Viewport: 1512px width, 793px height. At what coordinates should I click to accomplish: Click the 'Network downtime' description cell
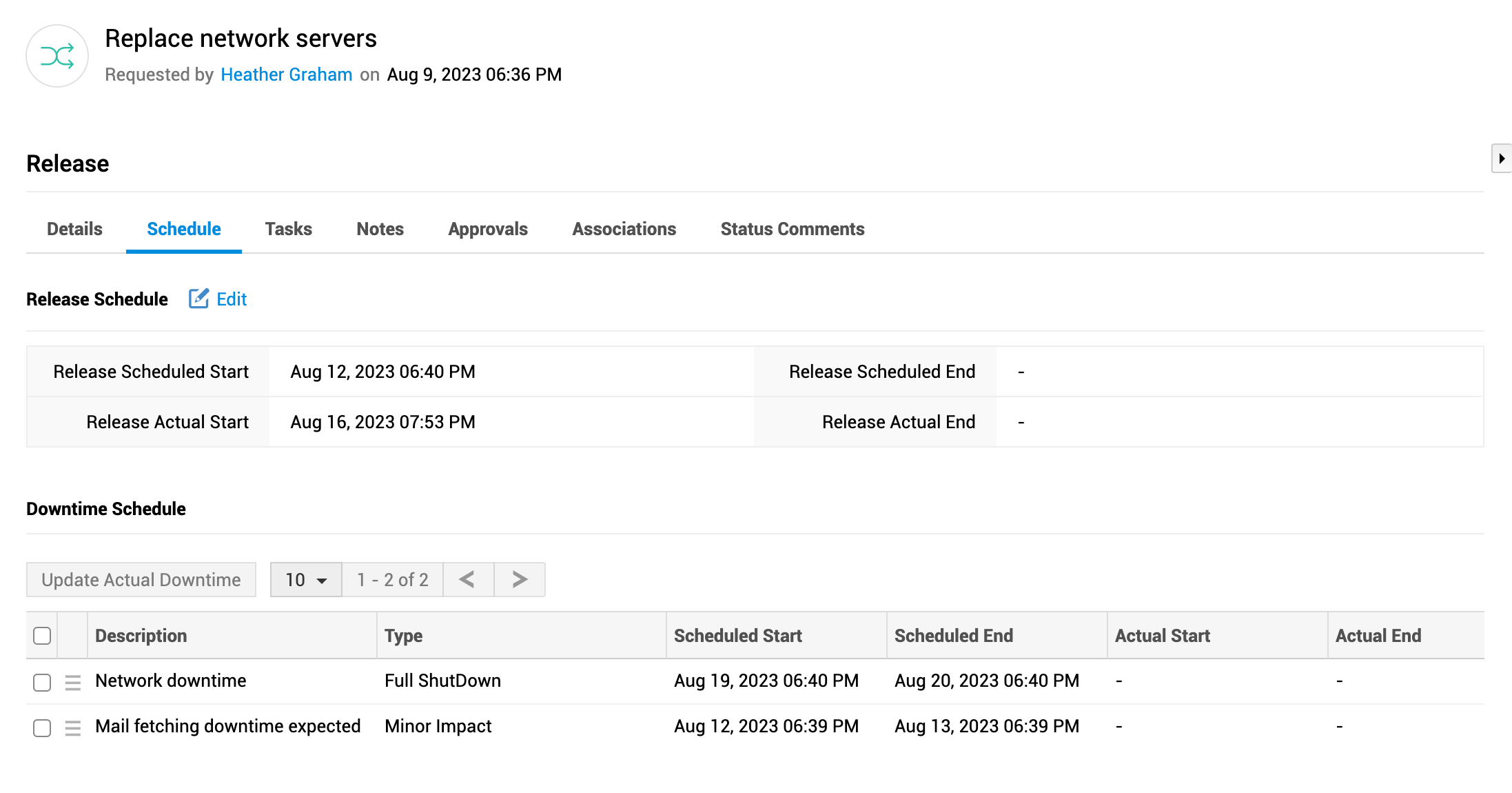tap(171, 681)
